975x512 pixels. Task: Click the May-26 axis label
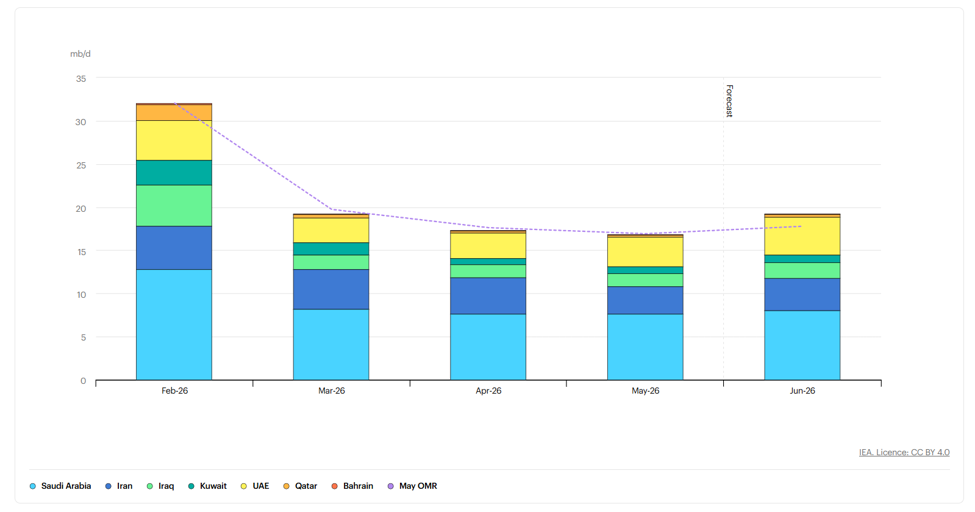645,391
